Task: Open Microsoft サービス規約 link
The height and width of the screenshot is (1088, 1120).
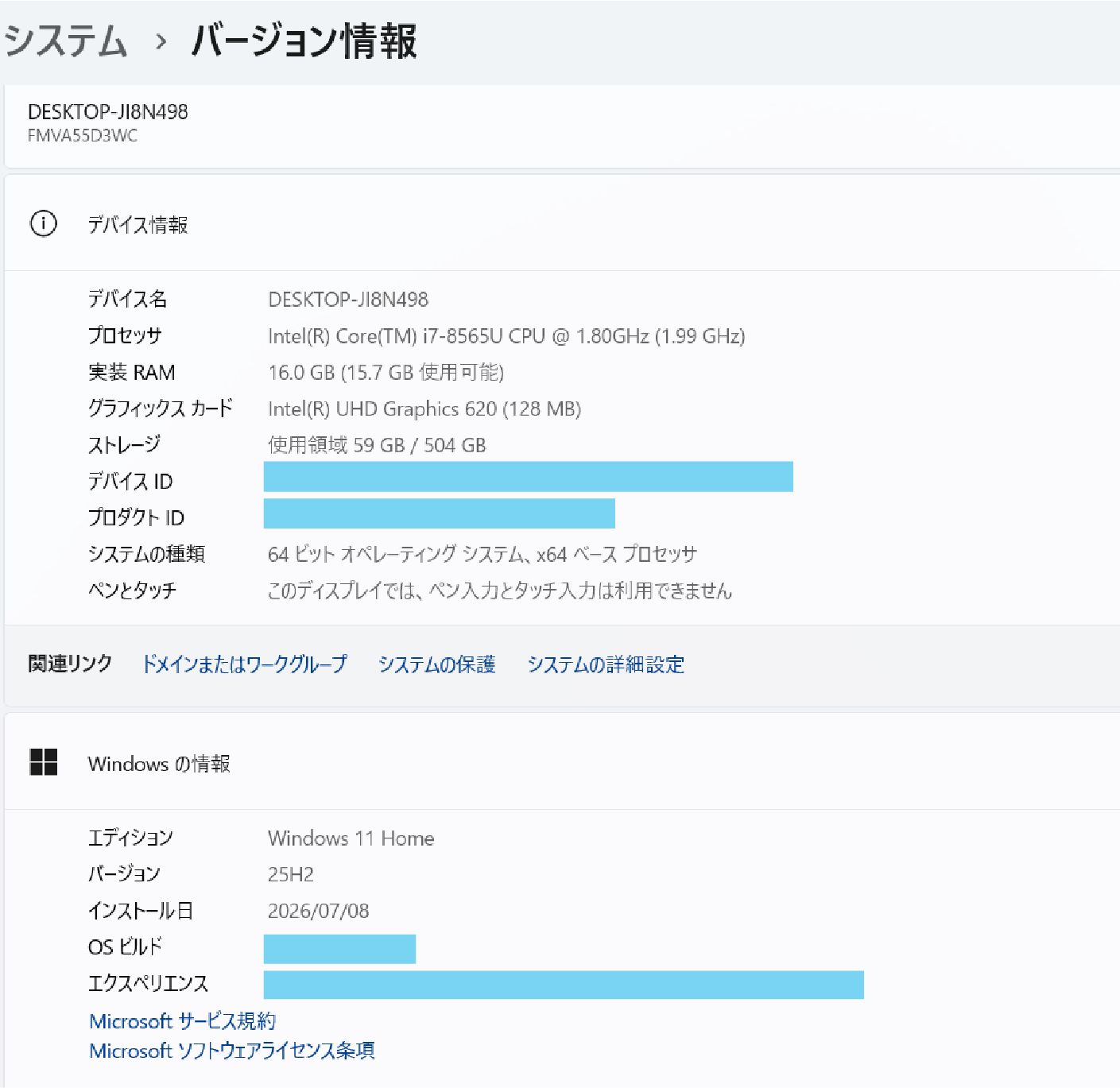Action: [182, 1020]
